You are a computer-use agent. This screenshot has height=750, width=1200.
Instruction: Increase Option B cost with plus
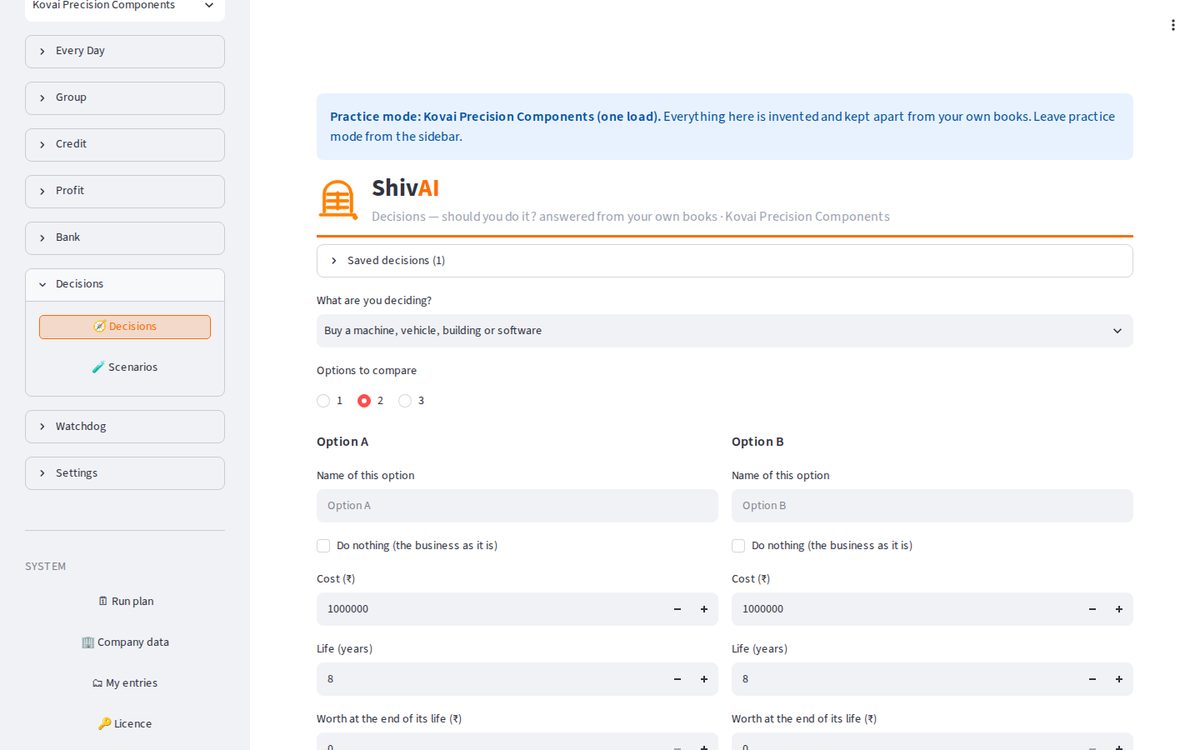[x=1119, y=609]
